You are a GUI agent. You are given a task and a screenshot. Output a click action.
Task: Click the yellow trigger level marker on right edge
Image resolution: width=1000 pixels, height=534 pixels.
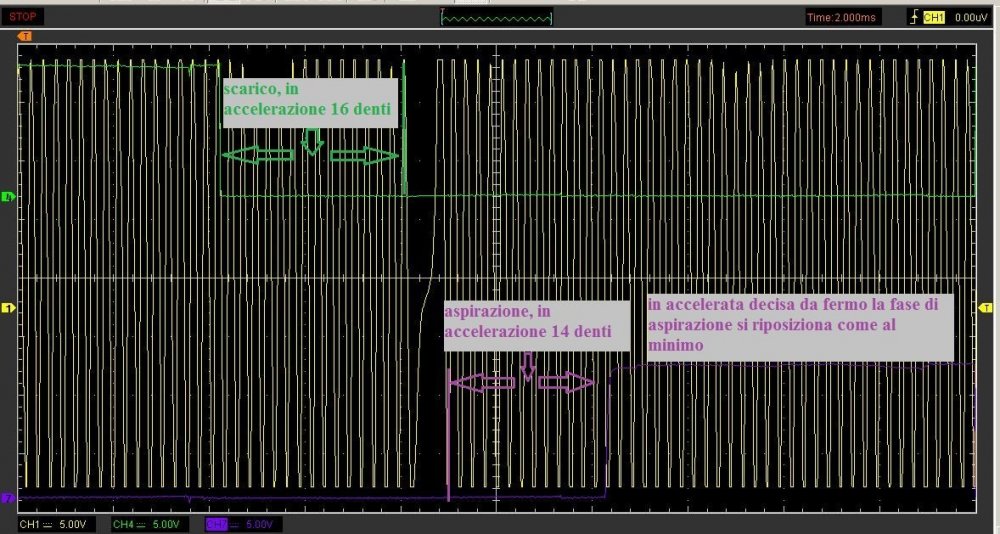pos(989,308)
